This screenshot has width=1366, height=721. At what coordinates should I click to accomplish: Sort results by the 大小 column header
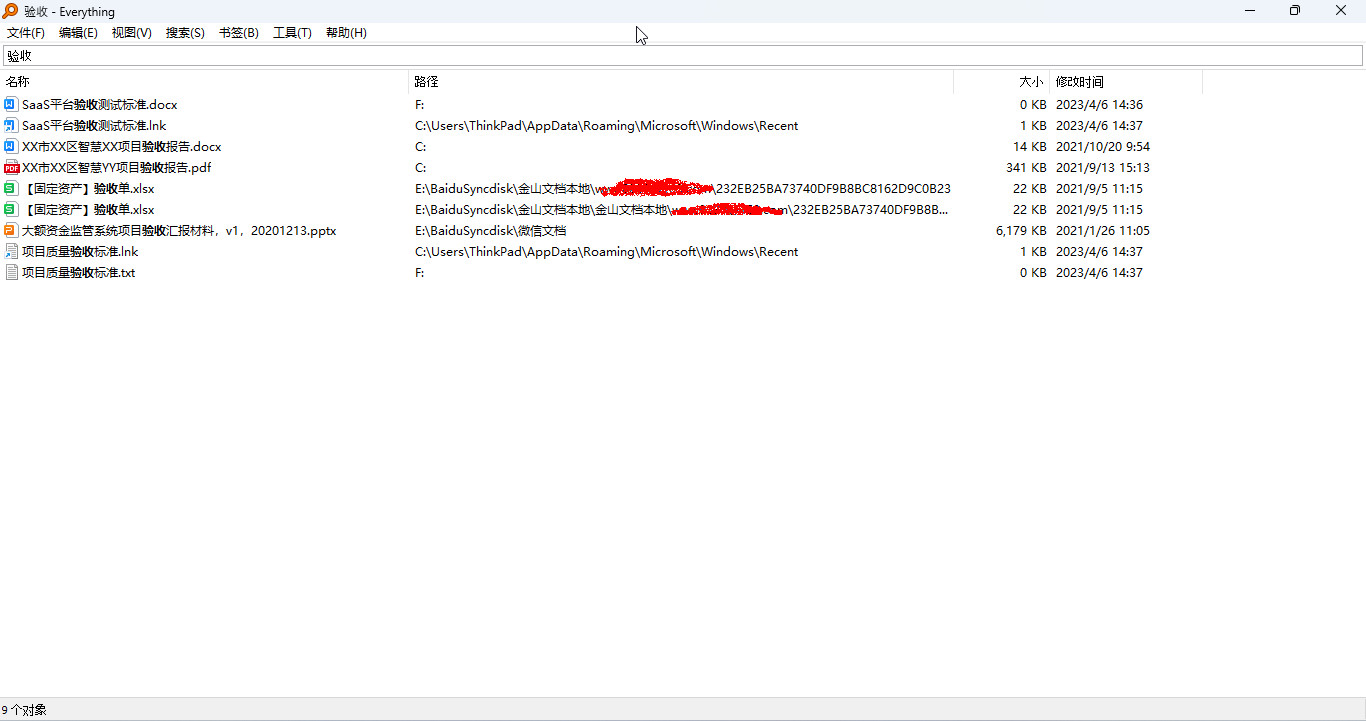pyautogui.click(x=1001, y=82)
